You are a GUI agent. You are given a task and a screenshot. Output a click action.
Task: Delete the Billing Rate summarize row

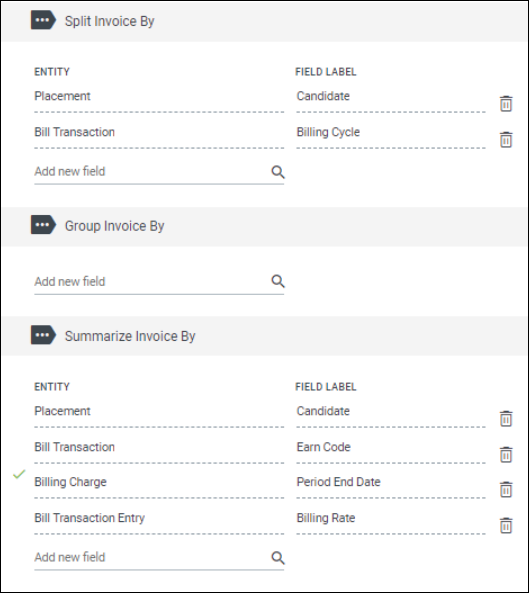pos(506,525)
